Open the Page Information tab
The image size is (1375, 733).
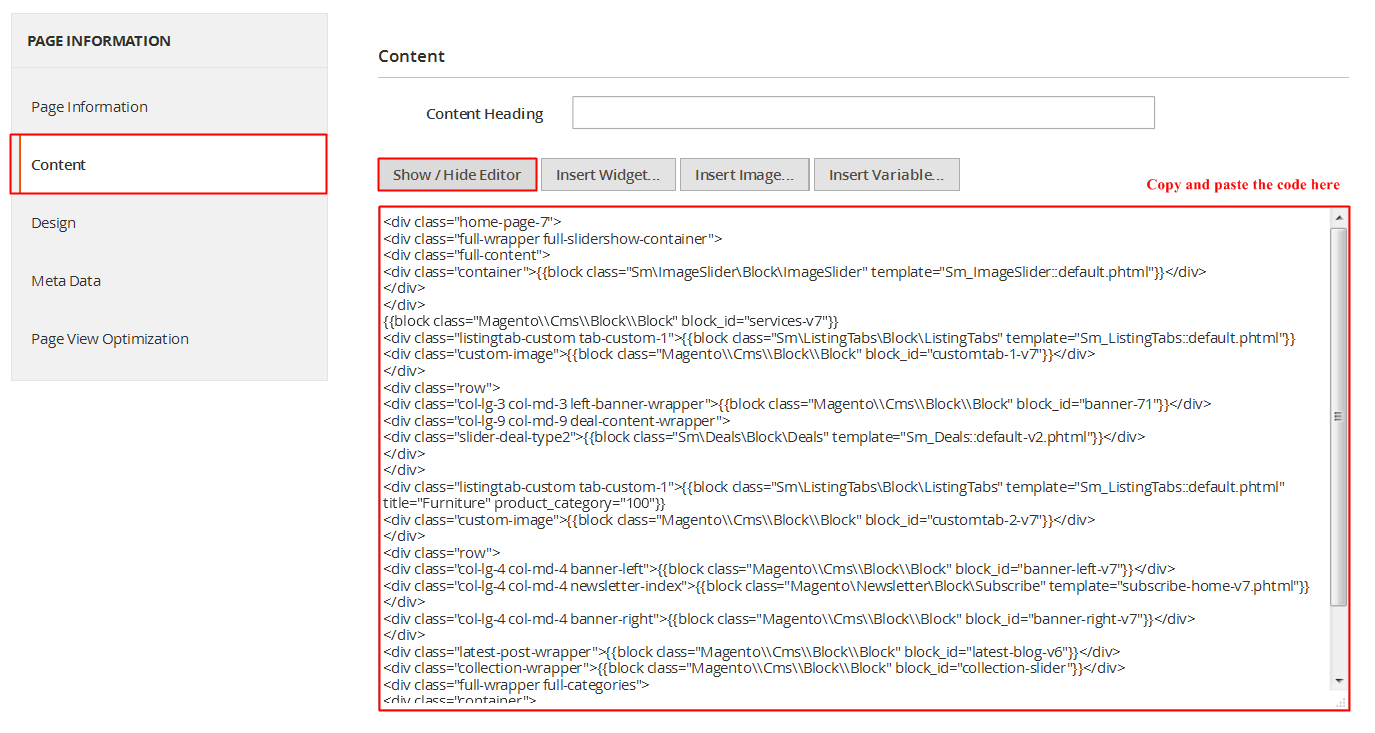89,107
